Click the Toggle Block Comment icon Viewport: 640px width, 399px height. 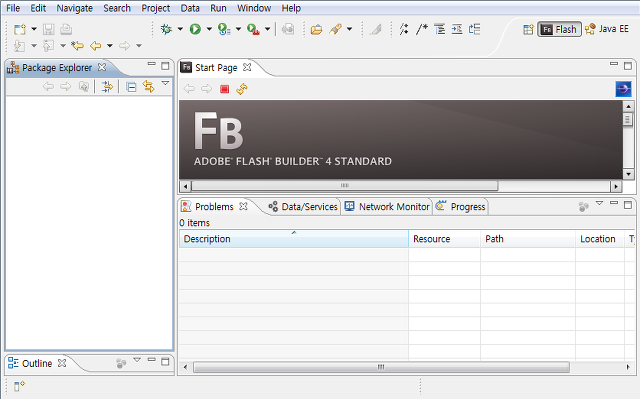pyautogui.click(x=422, y=29)
